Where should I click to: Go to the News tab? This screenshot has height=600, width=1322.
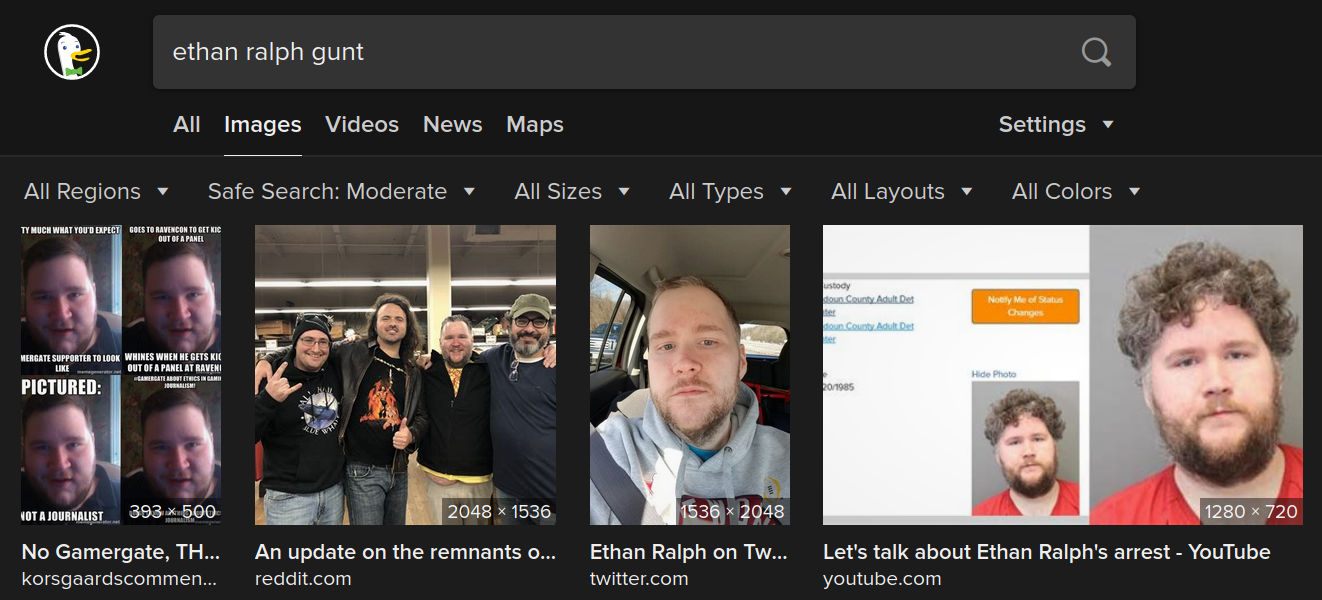tap(453, 125)
